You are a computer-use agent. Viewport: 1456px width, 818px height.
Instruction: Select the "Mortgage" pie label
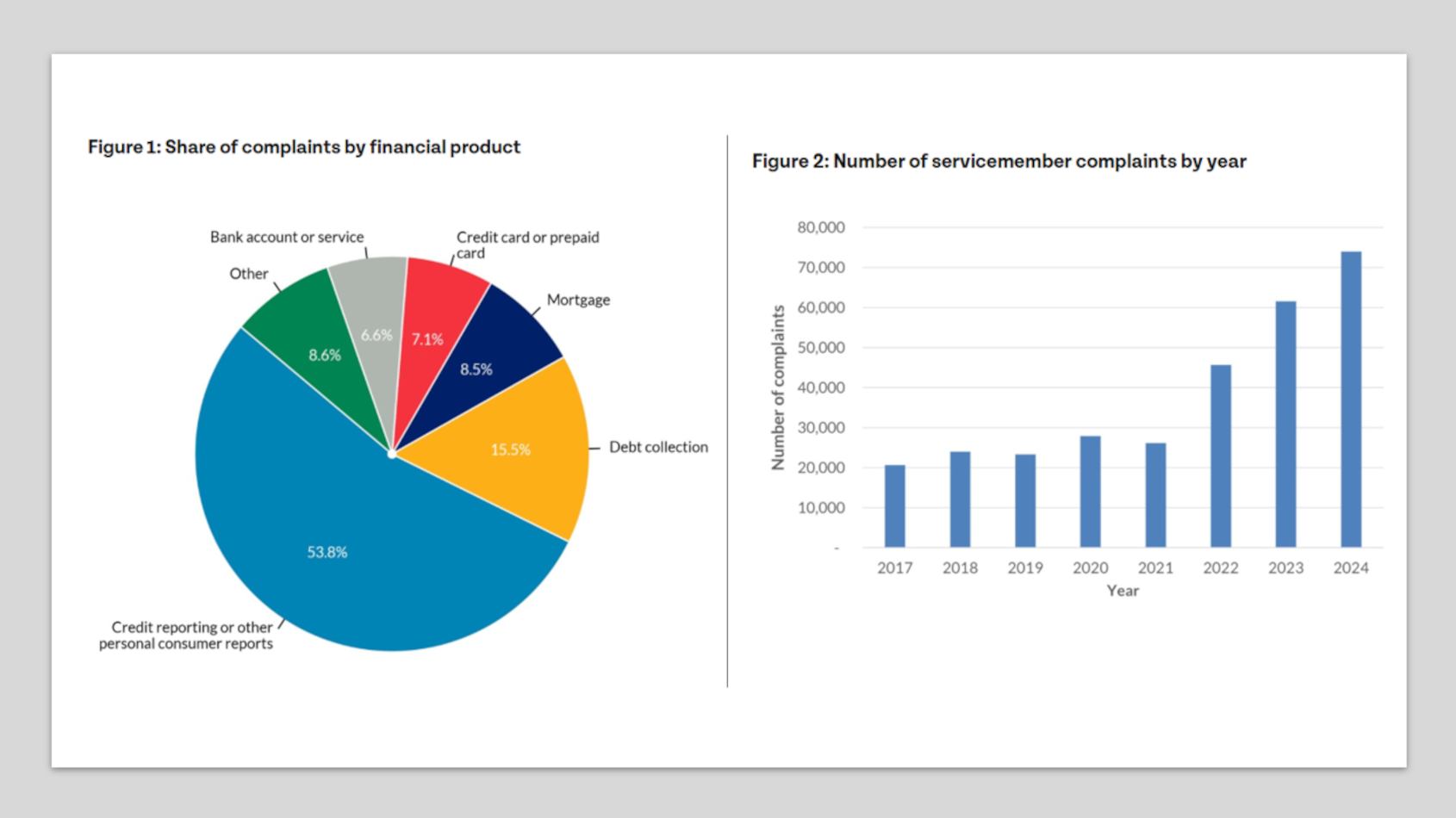click(578, 300)
